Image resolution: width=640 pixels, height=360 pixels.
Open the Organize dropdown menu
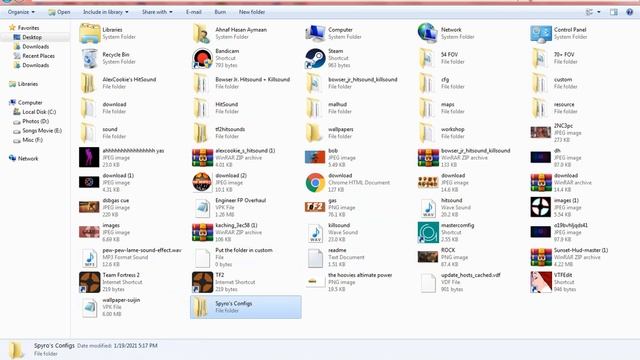pos(21,12)
